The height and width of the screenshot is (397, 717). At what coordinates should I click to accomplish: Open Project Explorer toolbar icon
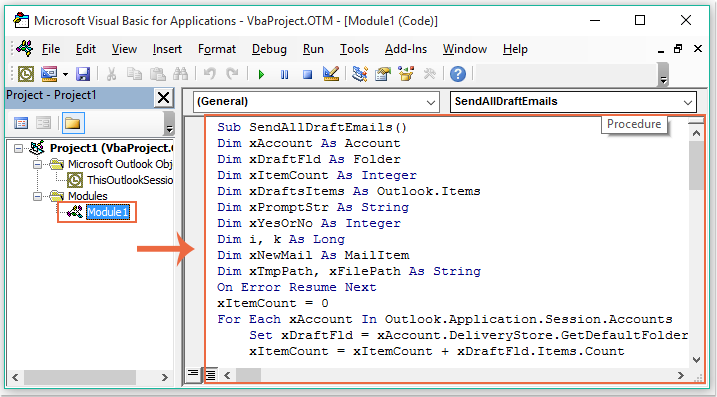pyautogui.click(x=360, y=74)
